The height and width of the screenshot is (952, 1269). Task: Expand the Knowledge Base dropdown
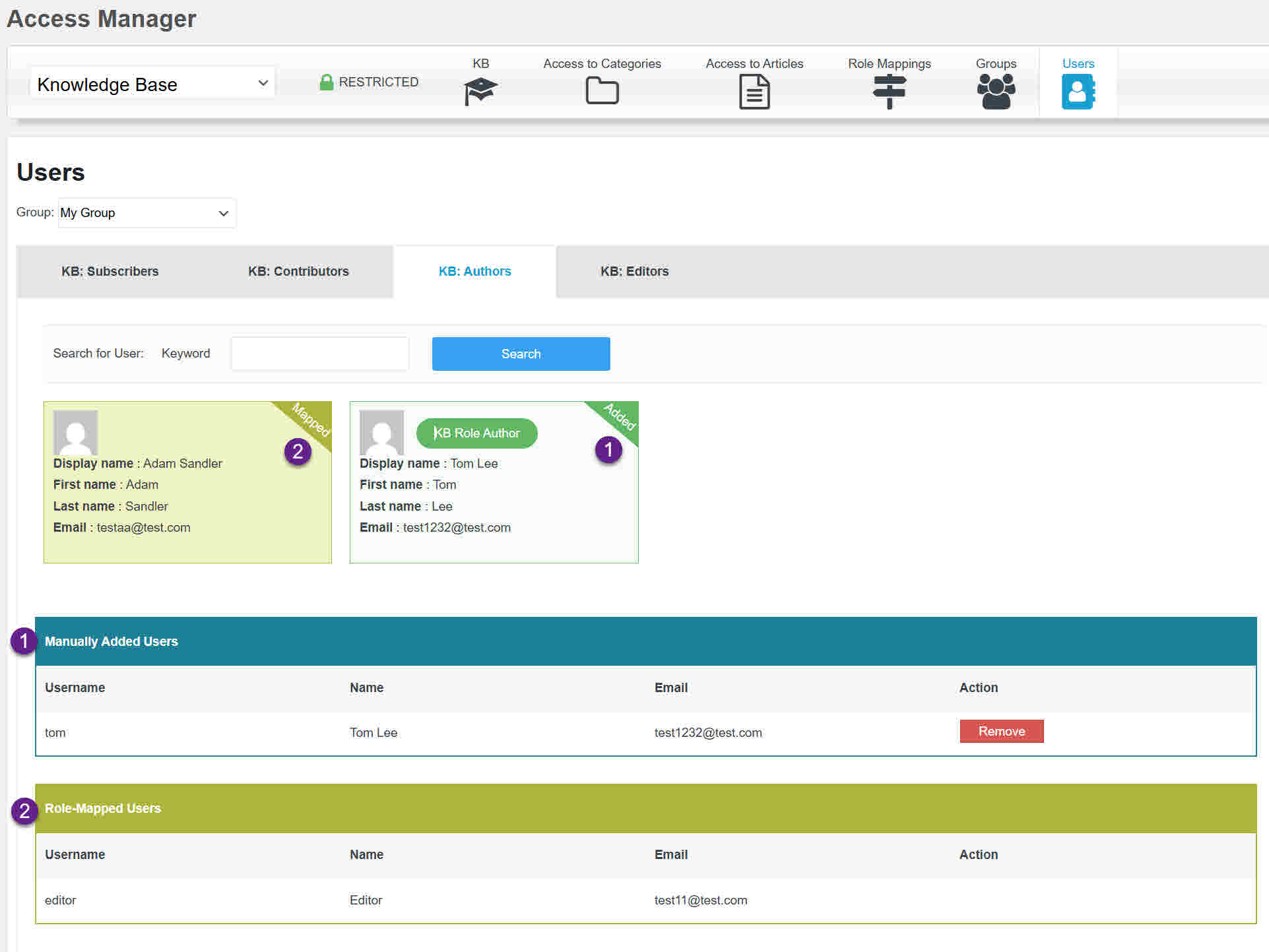(x=152, y=84)
